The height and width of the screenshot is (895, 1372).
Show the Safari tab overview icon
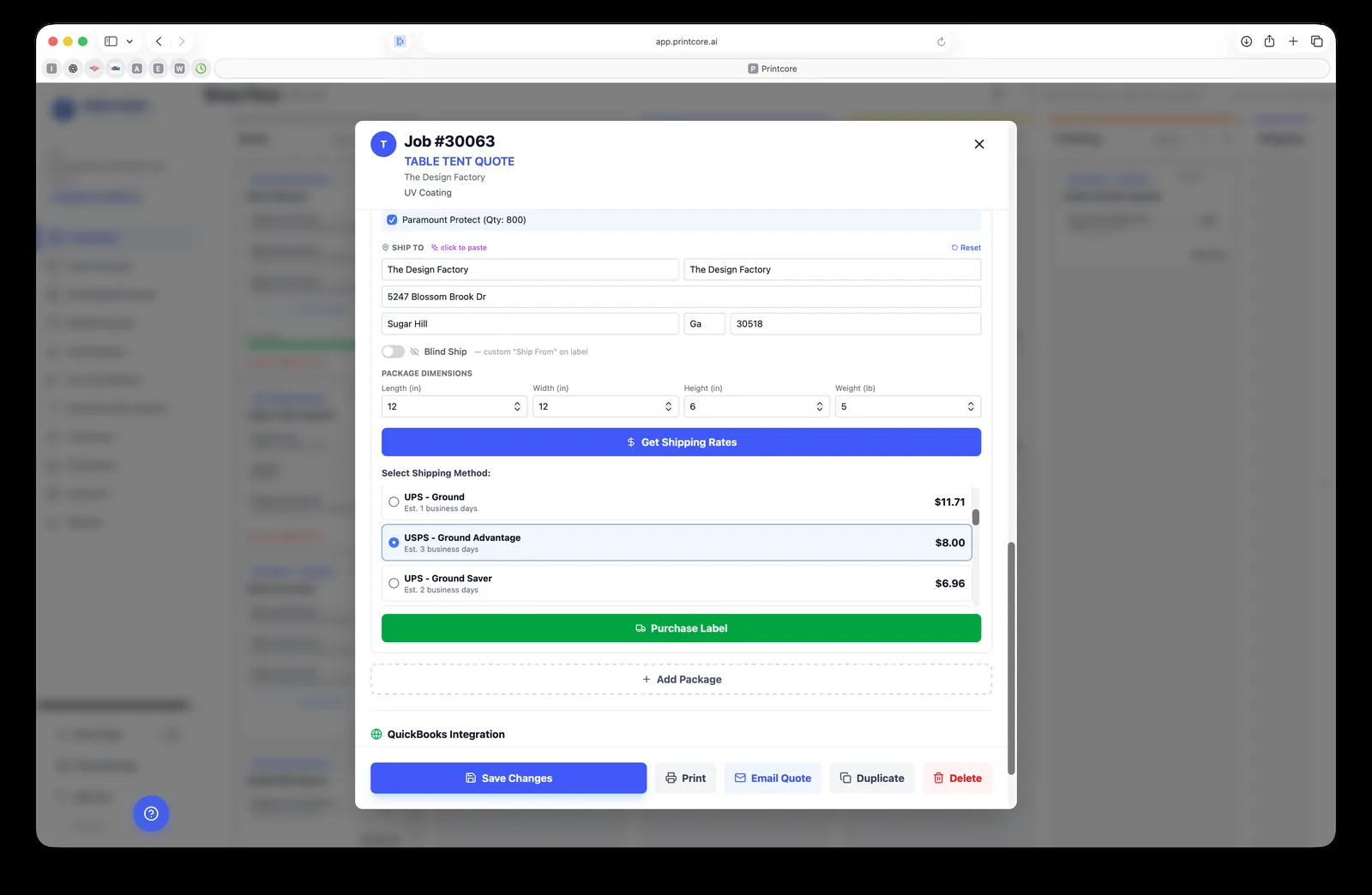pos(1317,41)
